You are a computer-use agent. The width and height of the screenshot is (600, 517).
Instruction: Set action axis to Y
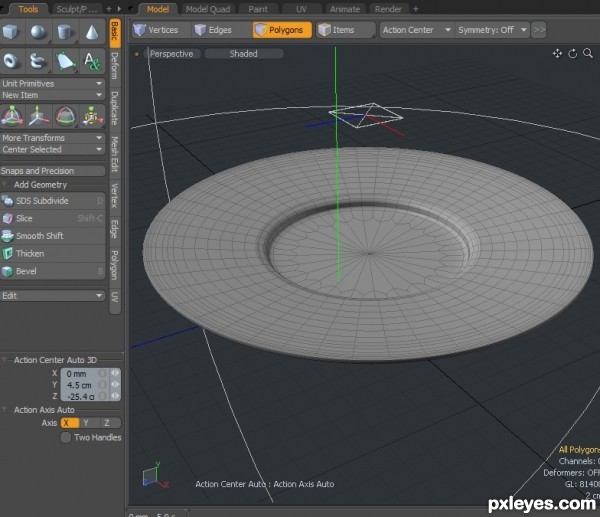point(90,423)
